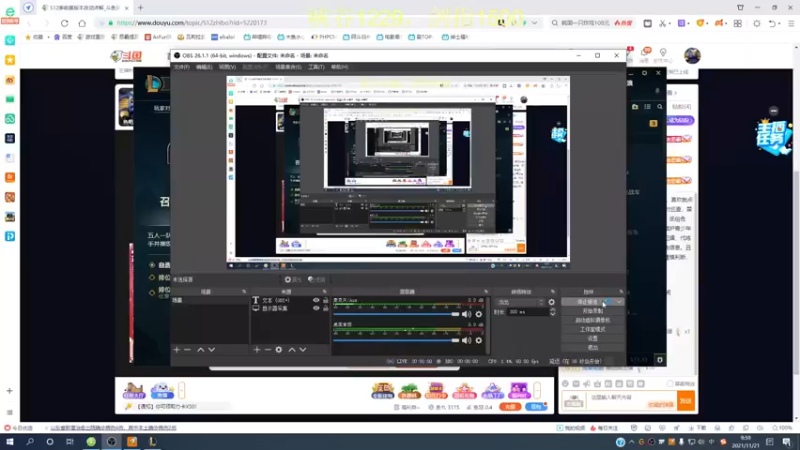Remove the selected OBS source
Screen dimensions: 800x450
267,350
